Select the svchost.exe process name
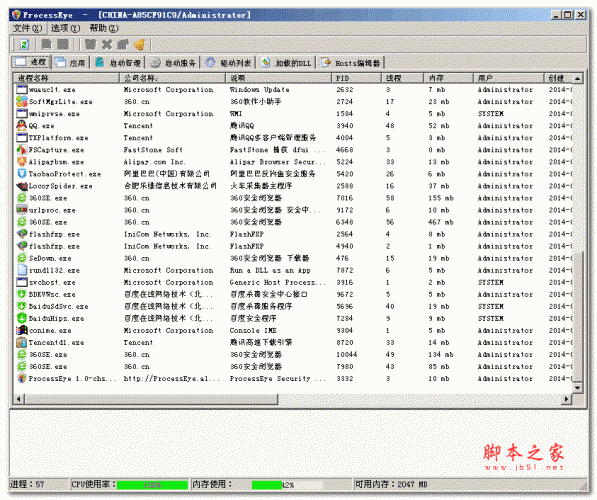Viewport: 597px width, 500px height. 52,282
